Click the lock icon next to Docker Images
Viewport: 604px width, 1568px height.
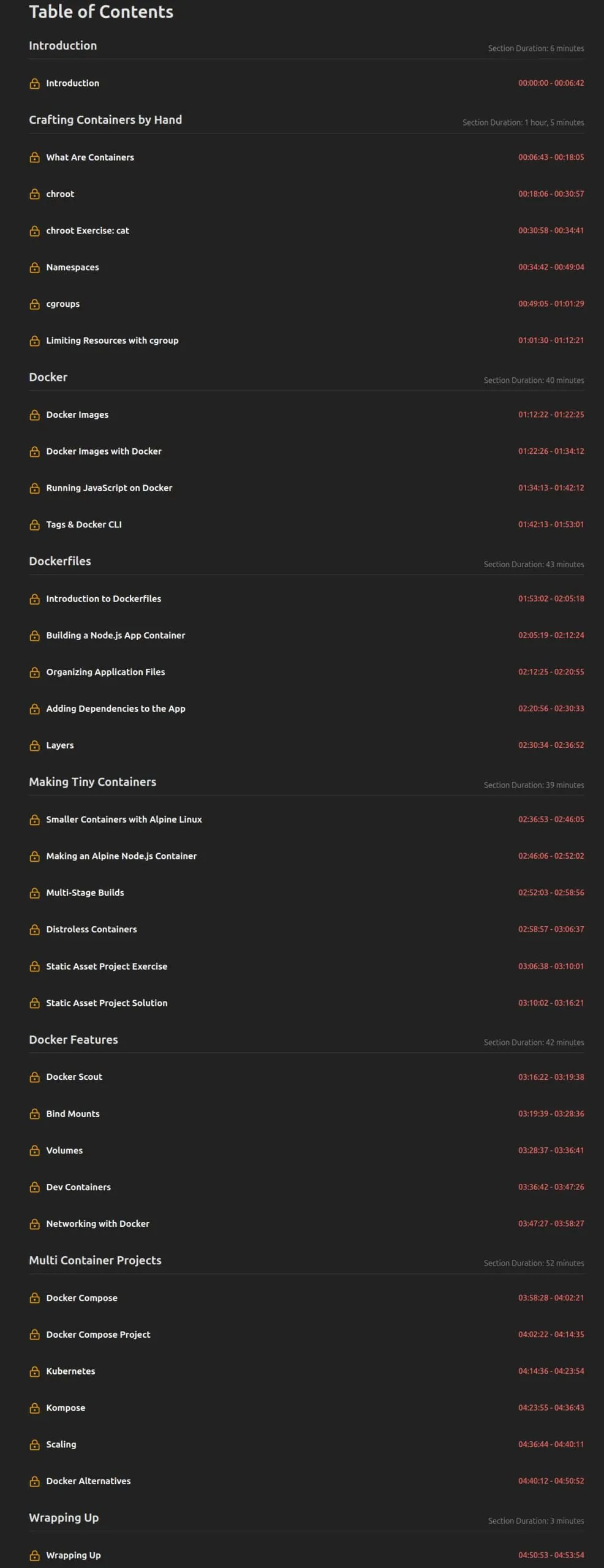point(35,415)
